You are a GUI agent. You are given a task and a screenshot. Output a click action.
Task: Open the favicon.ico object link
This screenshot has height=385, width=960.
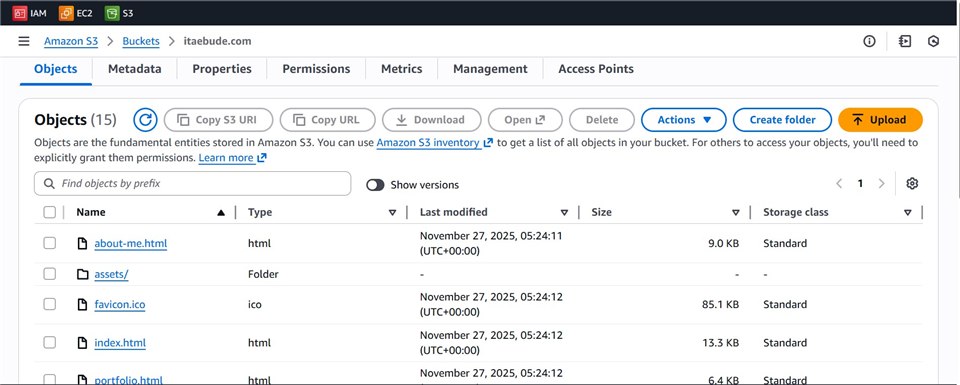[120, 305]
